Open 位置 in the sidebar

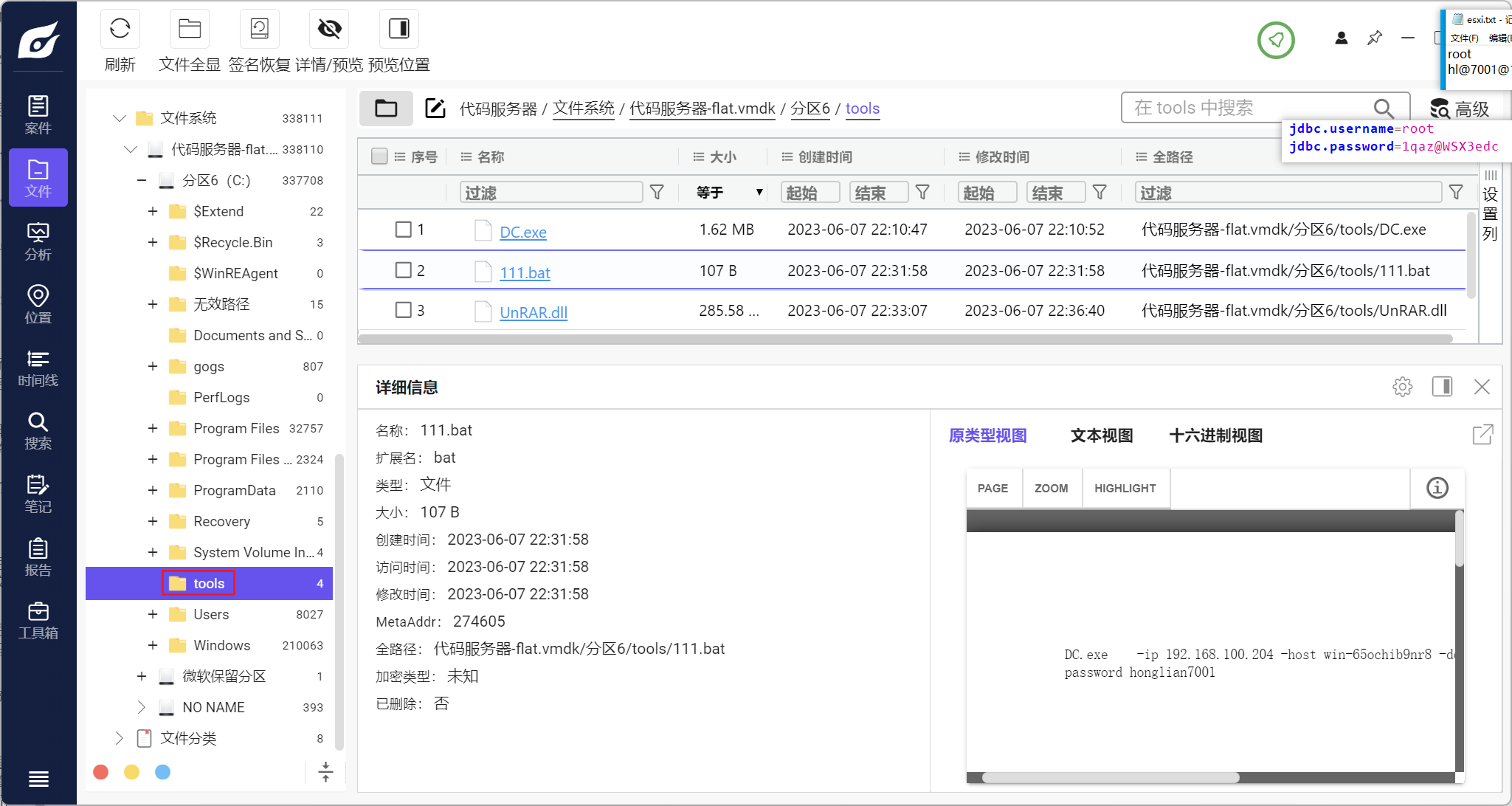38,304
